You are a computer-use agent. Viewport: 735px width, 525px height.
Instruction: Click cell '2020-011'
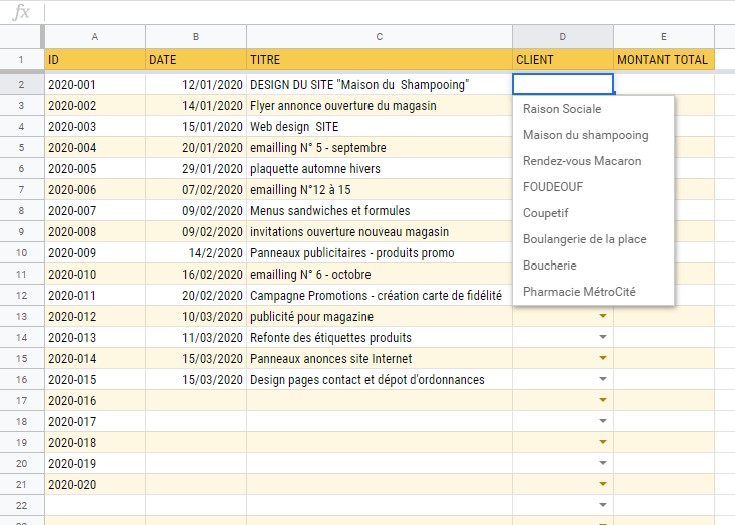(x=95, y=295)
